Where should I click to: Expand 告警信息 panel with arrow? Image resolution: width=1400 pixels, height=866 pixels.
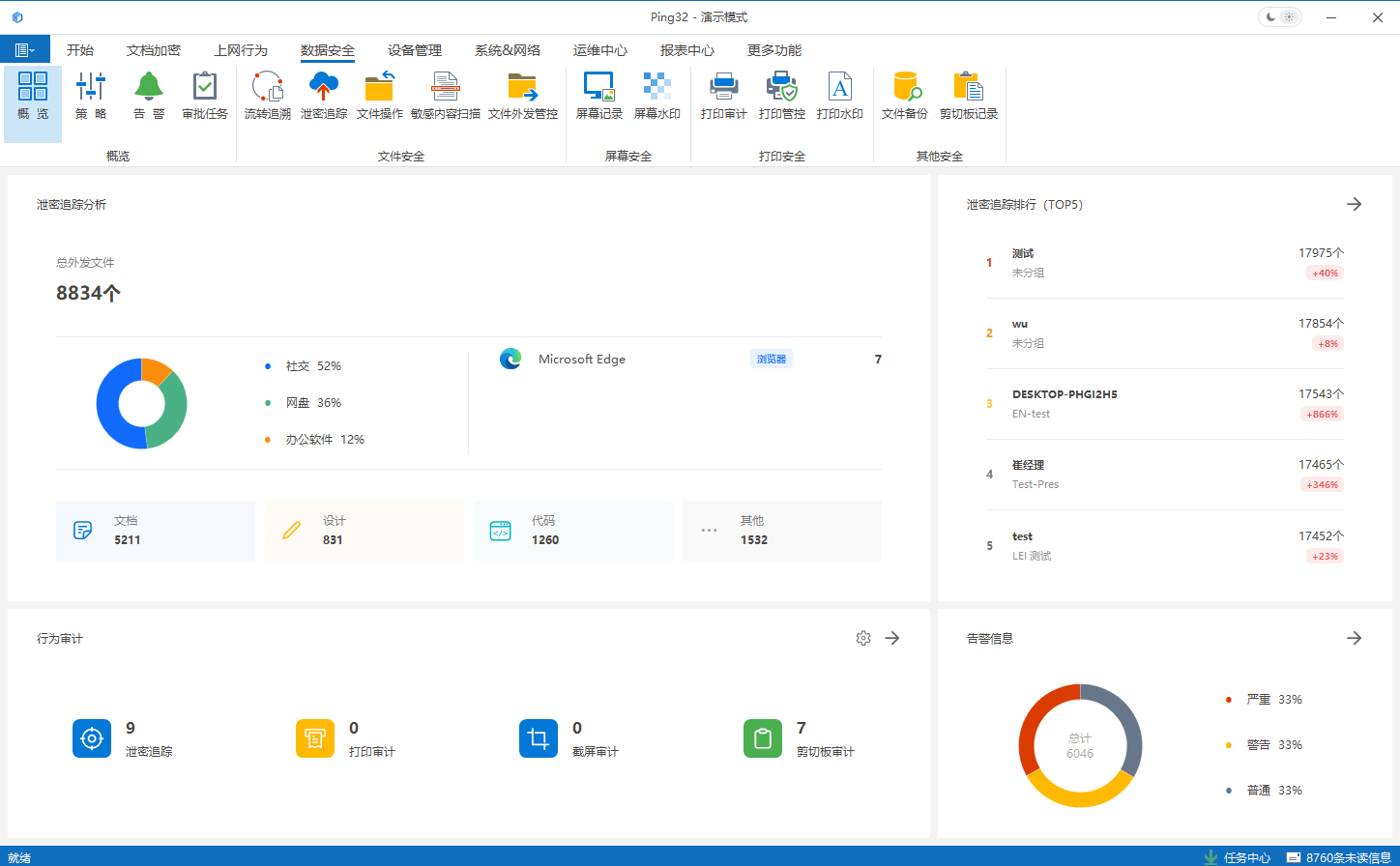coord(1354,638)
